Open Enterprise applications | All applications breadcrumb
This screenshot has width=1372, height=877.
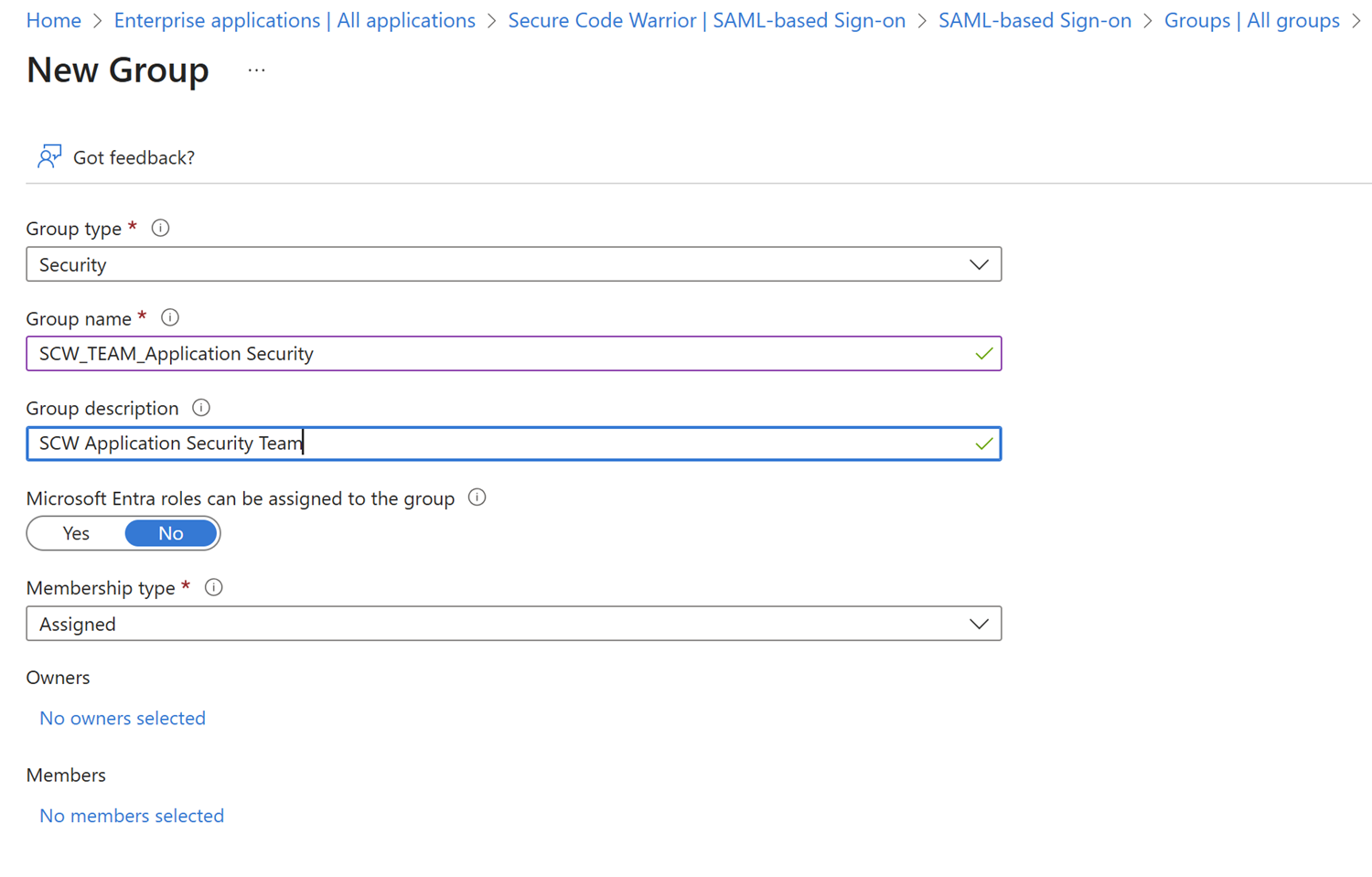click(x=294, y=20)
